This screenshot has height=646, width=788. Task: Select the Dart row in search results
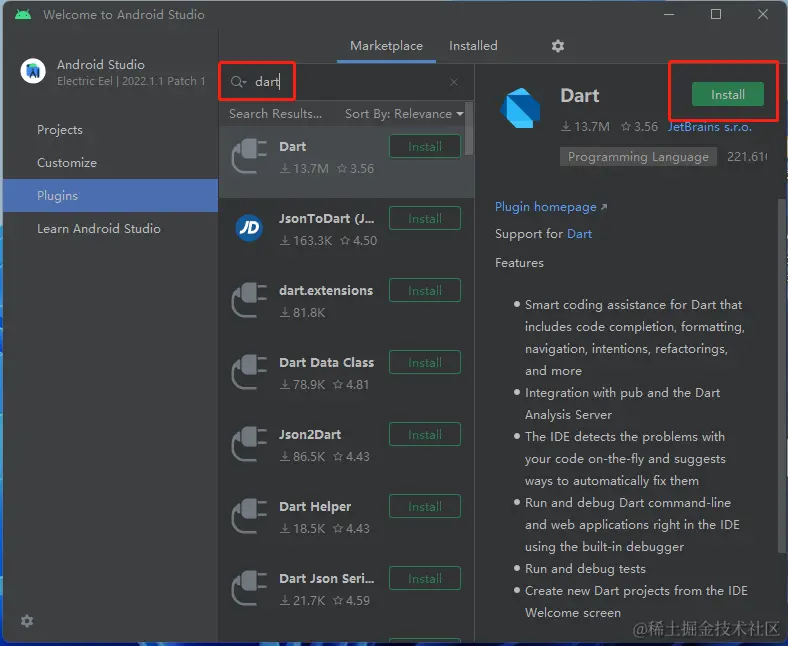coord(347,162)
